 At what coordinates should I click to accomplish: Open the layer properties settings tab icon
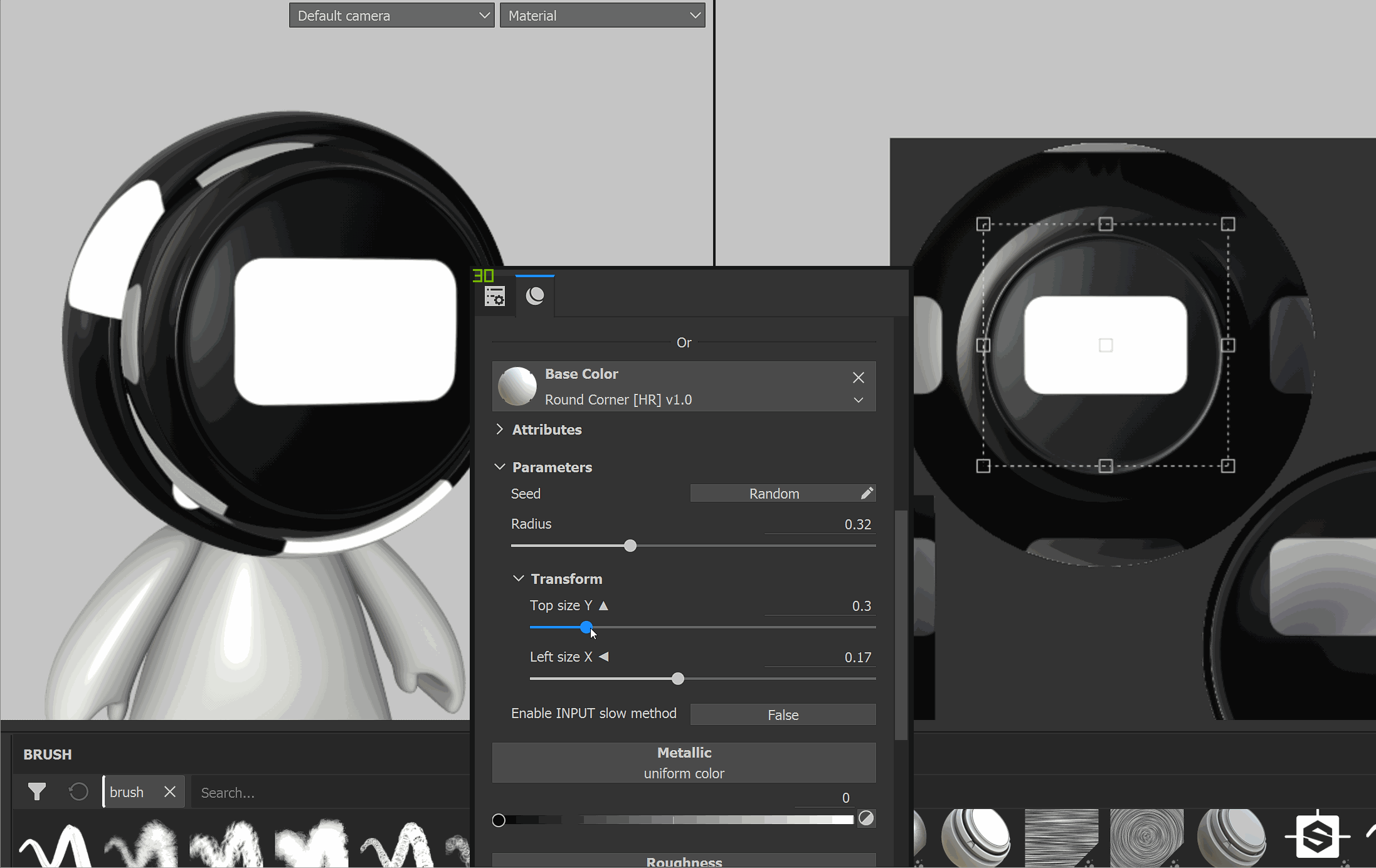tap(495, 296)
